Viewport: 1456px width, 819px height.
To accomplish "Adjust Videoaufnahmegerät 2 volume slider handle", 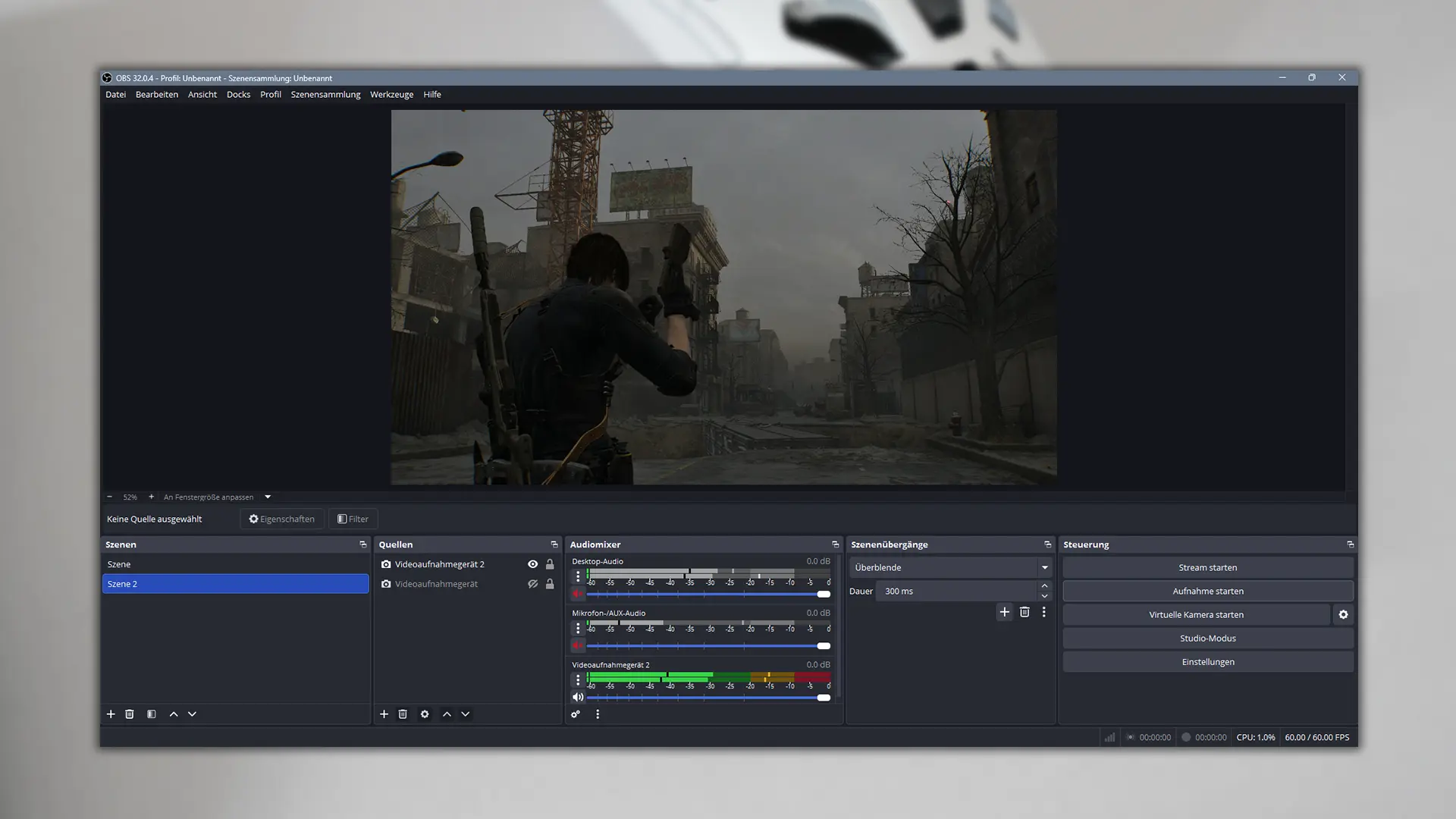I will coord(824,698).
